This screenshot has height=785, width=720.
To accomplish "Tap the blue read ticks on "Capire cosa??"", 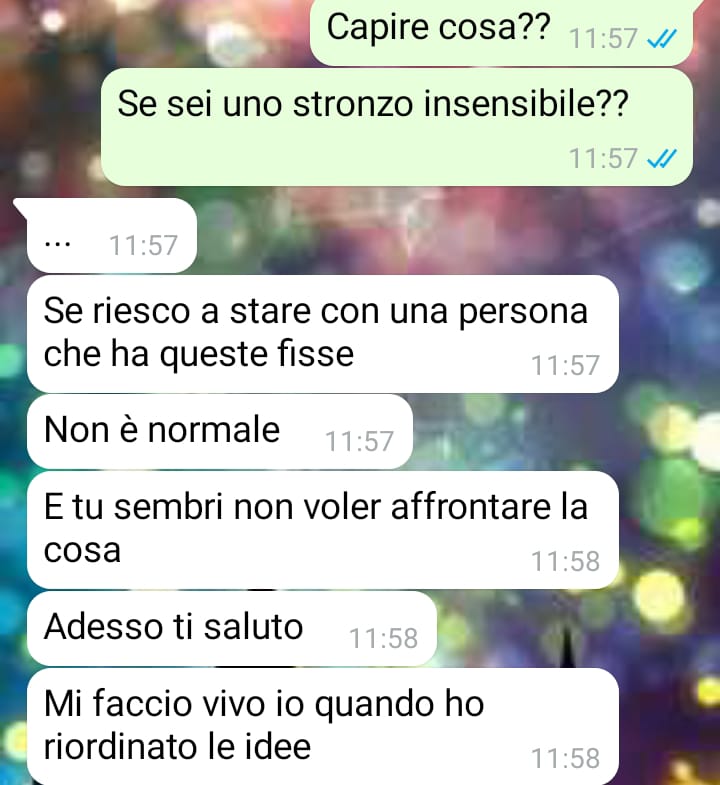I will [661, 38].
